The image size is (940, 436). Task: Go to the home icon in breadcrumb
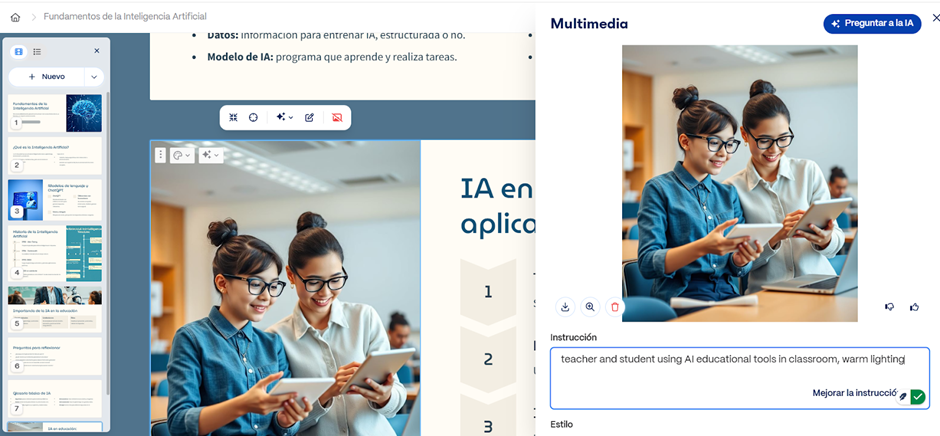pos(15,17)
